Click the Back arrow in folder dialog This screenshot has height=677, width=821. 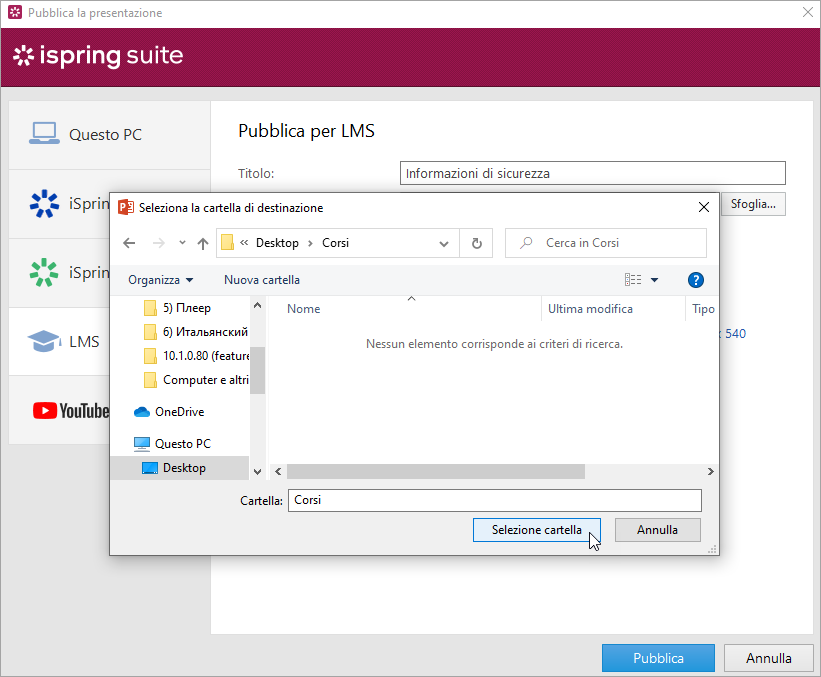[x=128, y=243]
